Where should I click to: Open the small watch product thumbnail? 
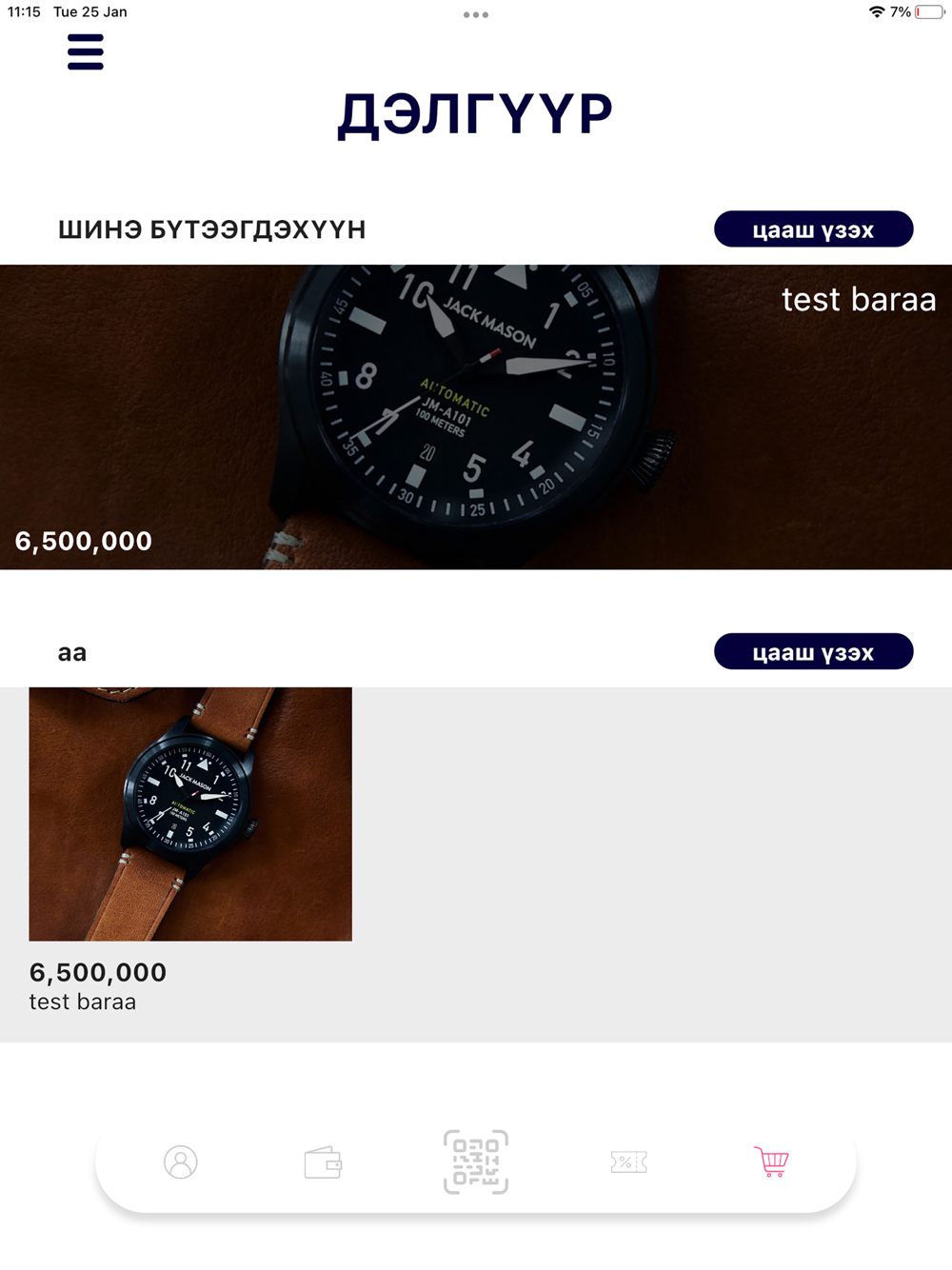pos(190,814)
